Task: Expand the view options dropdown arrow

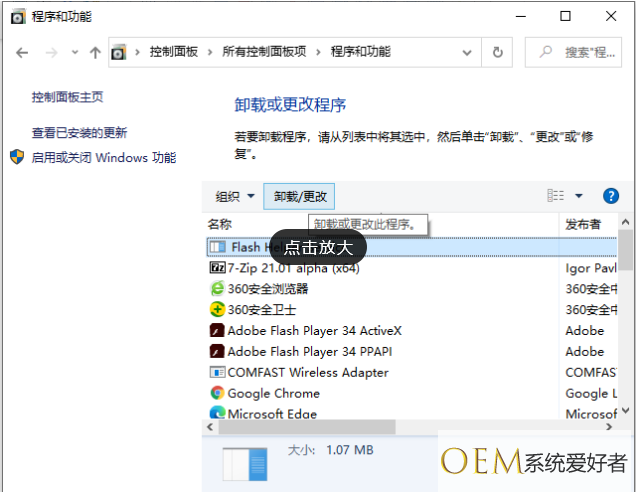Action: [x=578, y=196]
